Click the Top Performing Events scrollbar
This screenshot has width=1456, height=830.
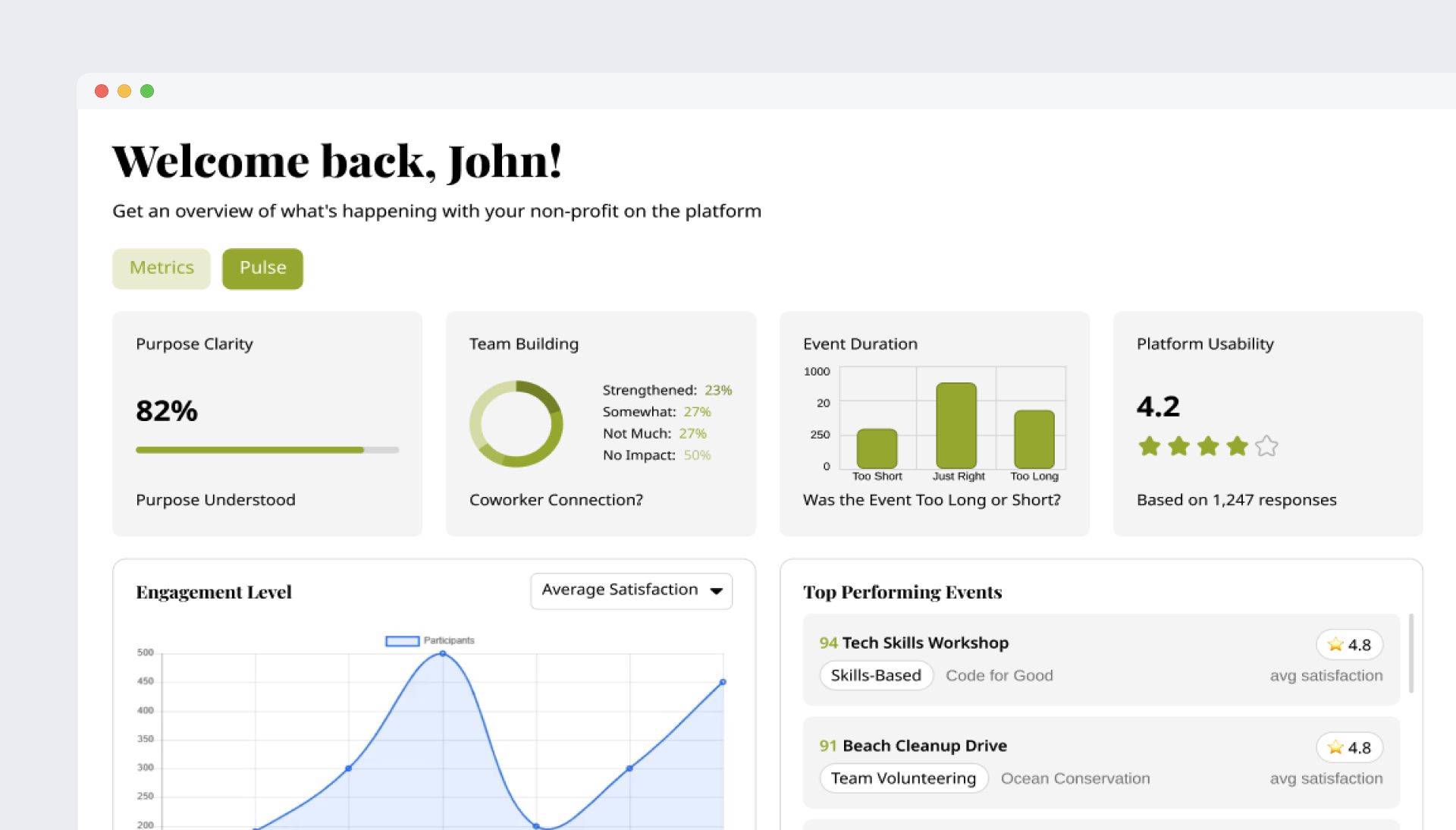coord(1410,652)
